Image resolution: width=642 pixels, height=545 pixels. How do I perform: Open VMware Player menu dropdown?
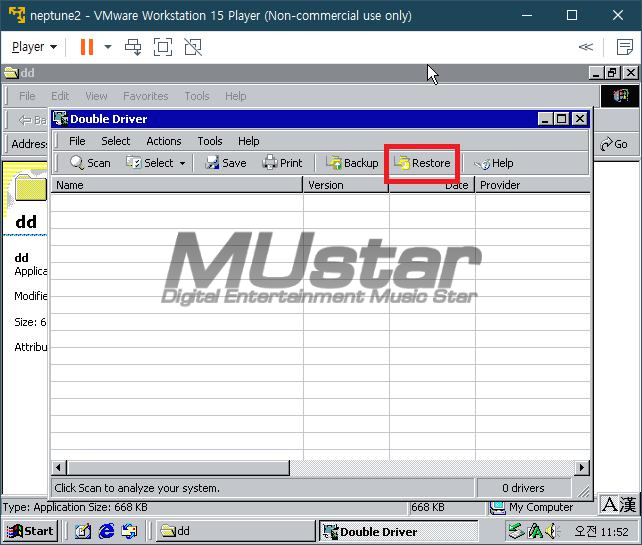(x=34, y=47)
